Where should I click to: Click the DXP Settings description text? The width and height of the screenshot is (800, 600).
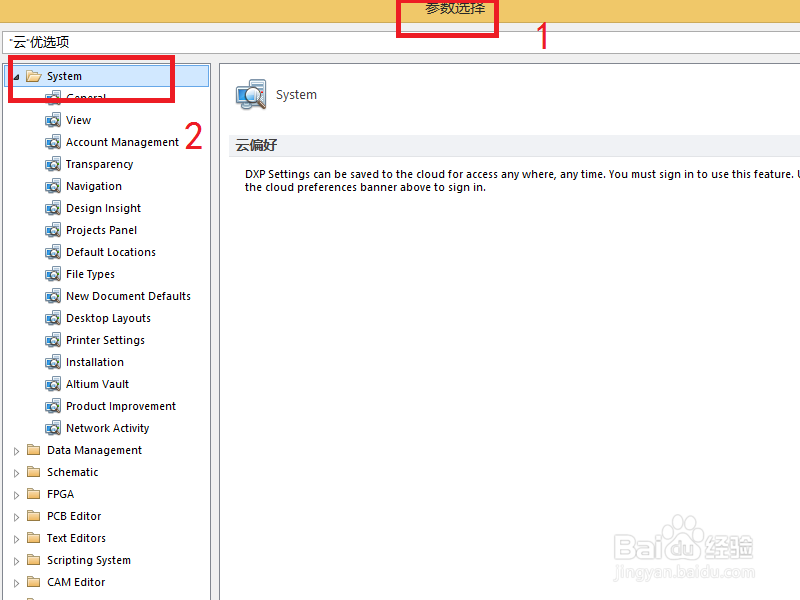(521, 181)
